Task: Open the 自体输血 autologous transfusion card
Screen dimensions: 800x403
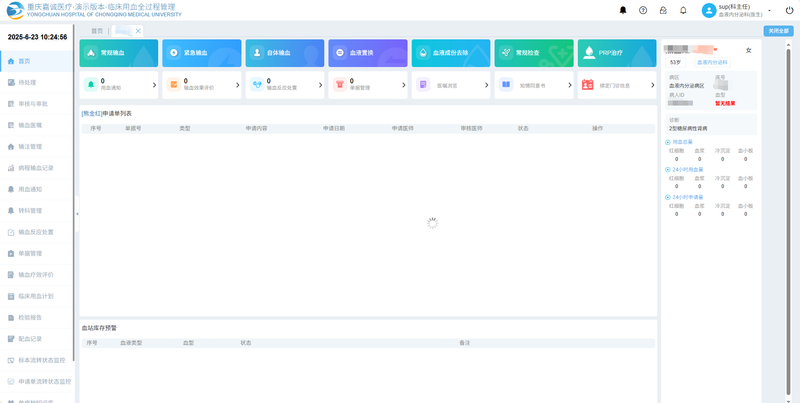Action: pyautogui.click(x=285, y=53)
